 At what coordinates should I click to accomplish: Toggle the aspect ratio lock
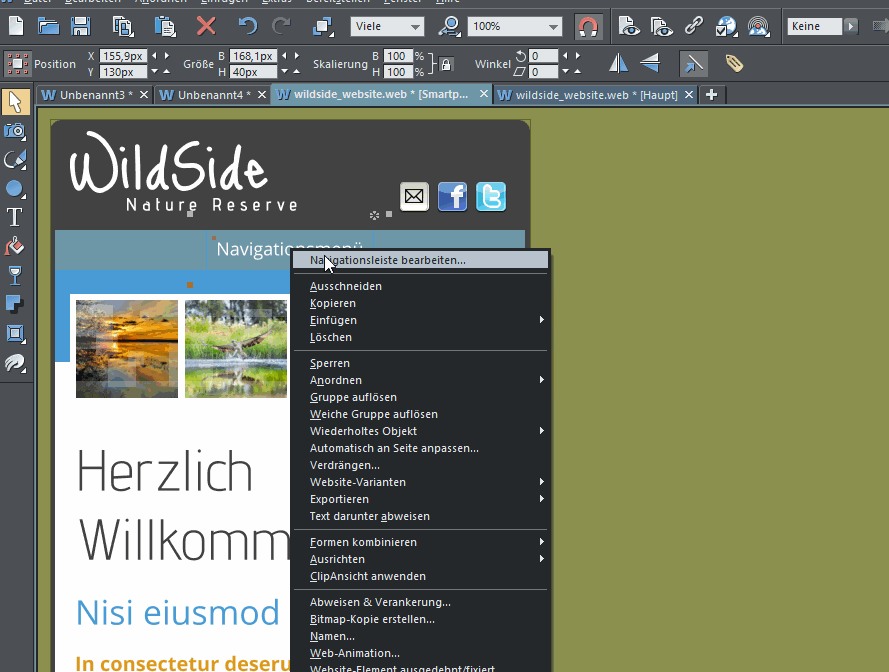[446, 64]
